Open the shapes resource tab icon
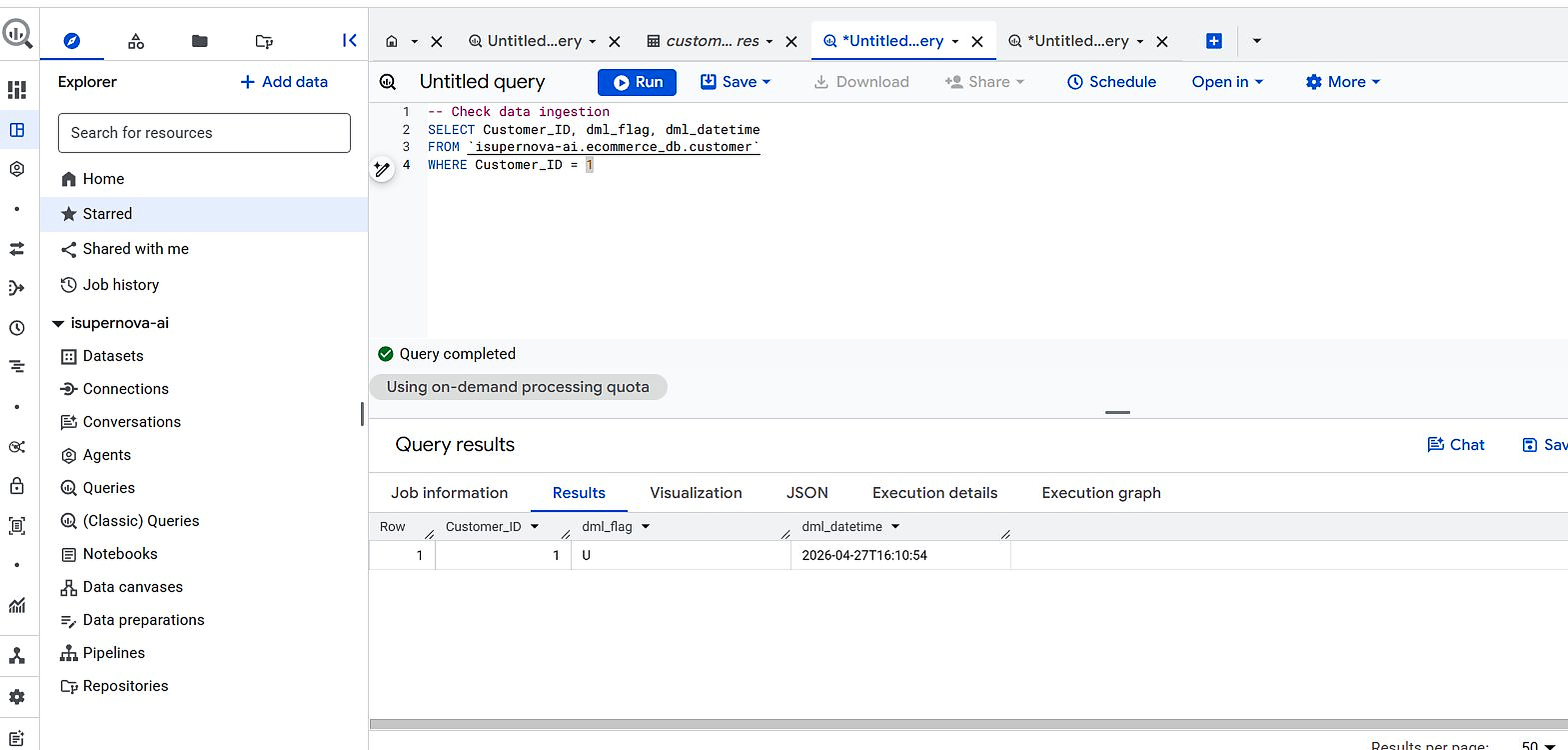Viewport: 1568px width, 750px height. 136,41
